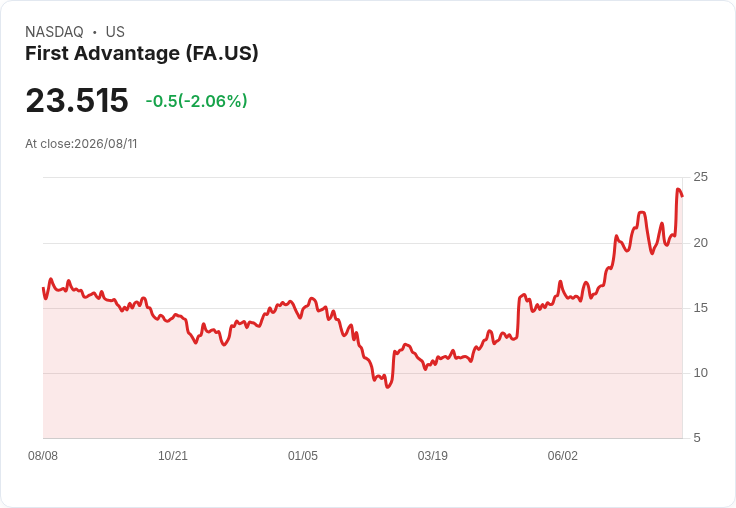Click the NASDAQ exchange label

pyautogui.click(x=54, y=32)
